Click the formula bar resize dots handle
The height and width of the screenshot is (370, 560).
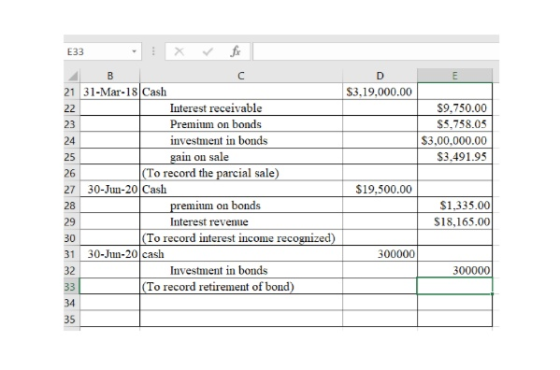pyautogui.click(x=153, y=51)
